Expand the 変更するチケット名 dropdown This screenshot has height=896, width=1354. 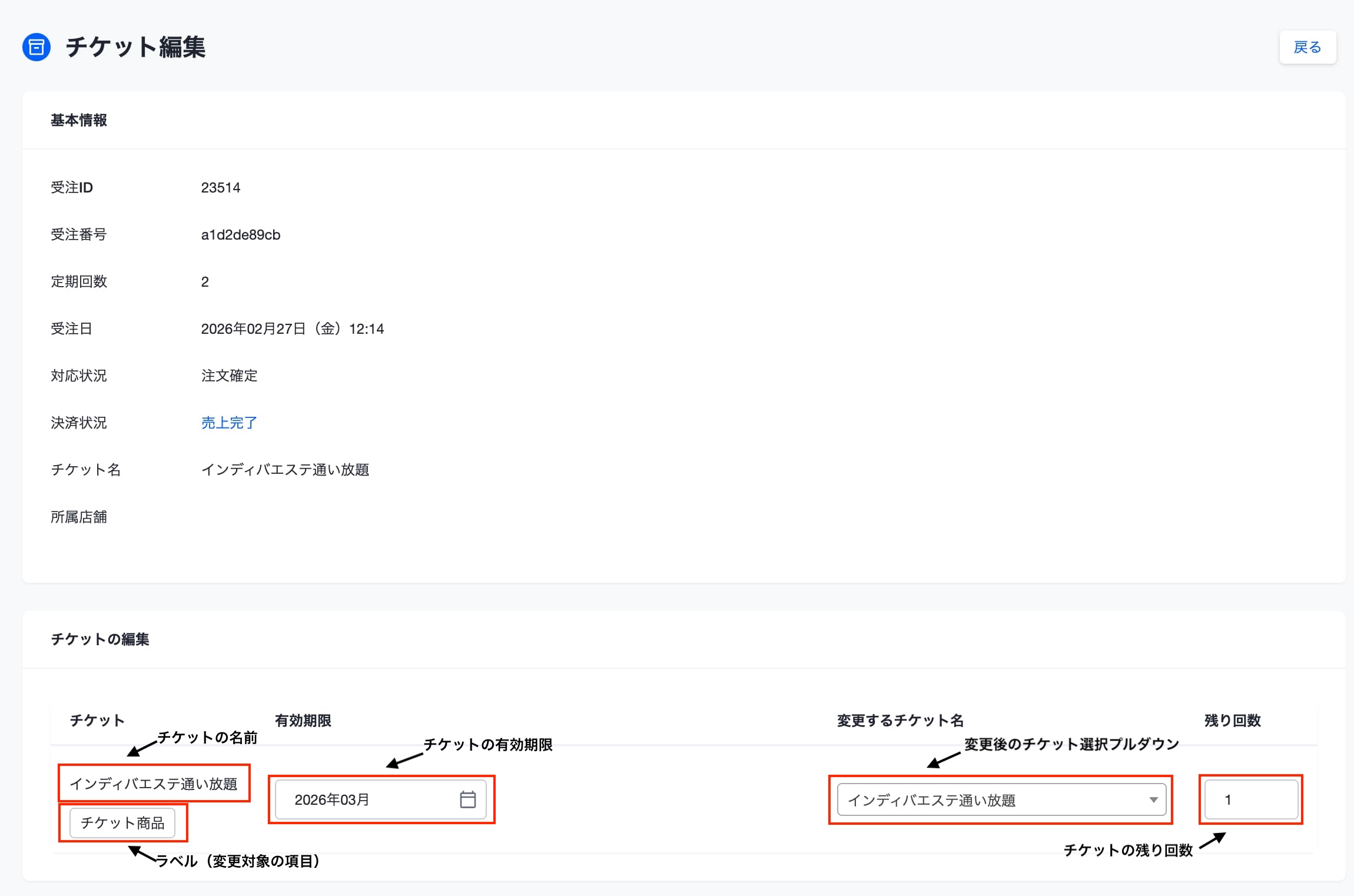coord(1001,800)
